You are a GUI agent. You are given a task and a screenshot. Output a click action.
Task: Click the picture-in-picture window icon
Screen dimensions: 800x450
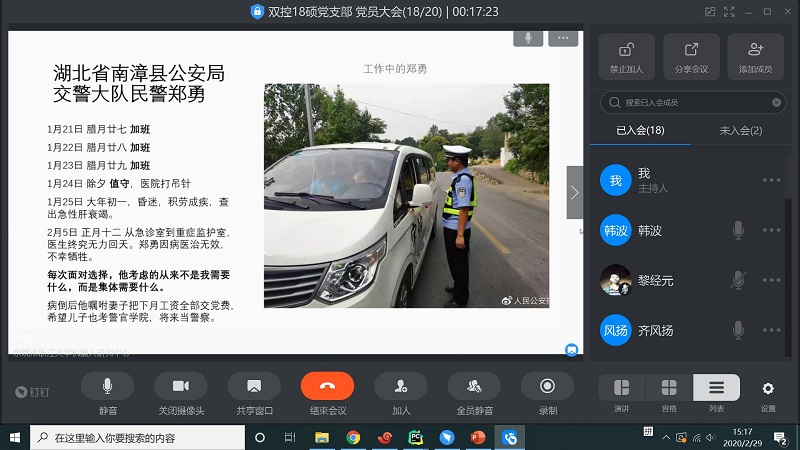pyautogui.click(x=710, y=12)
